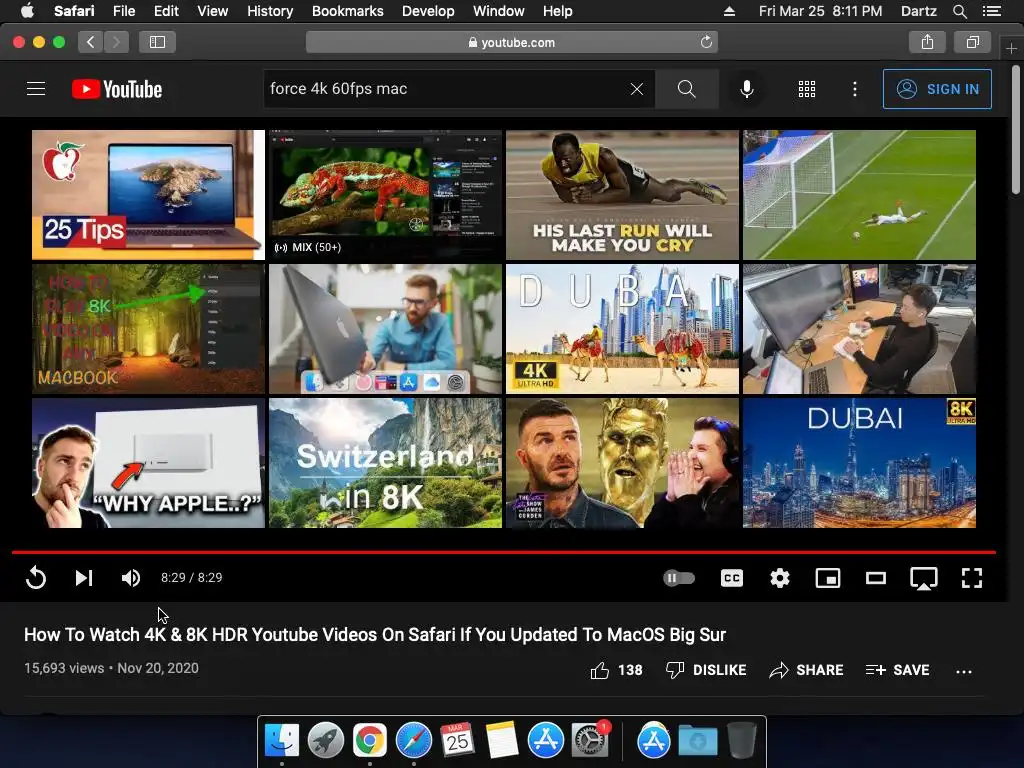
Task: Open the YouTube hamburger guide menu
Action: tap(36, 89)
